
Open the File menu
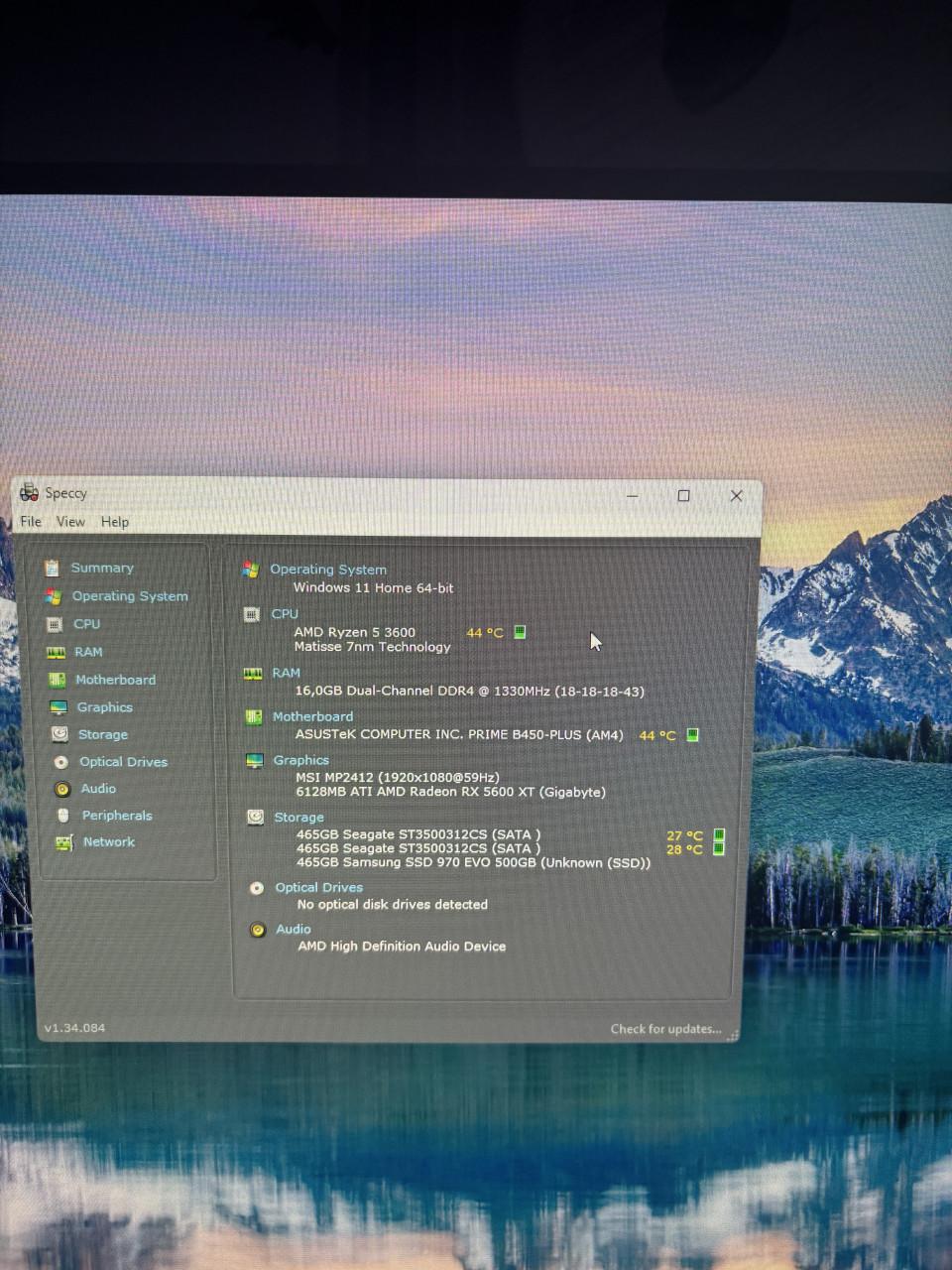[31, 522]
